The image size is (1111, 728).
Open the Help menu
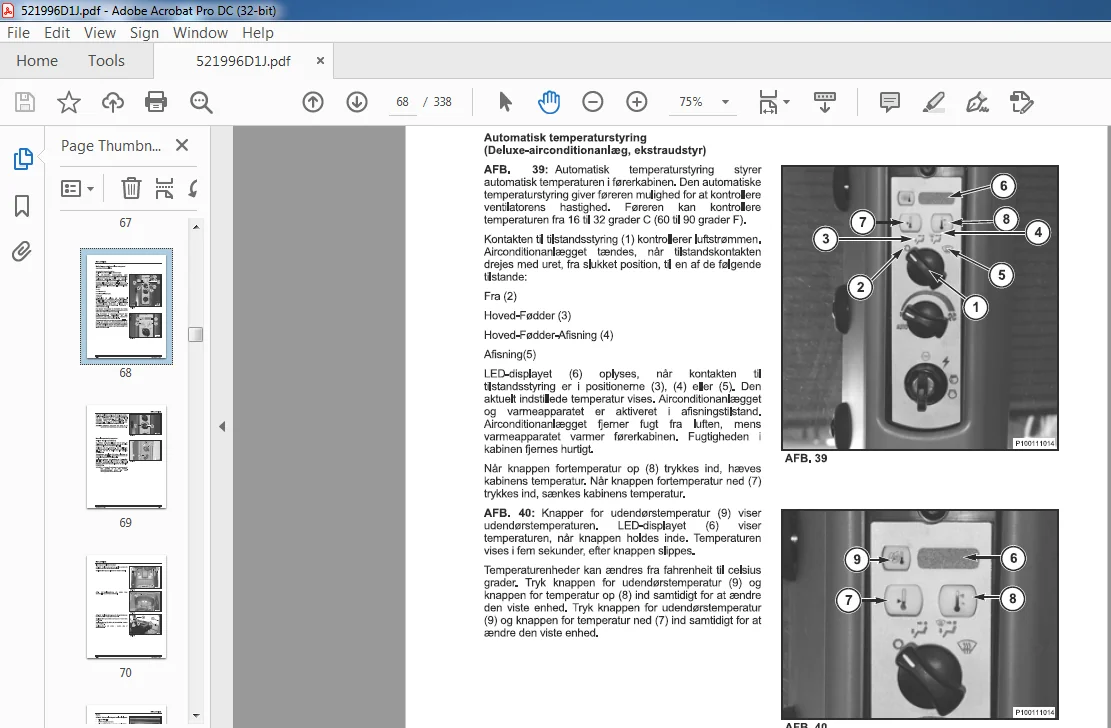click(x=257, y=33)
